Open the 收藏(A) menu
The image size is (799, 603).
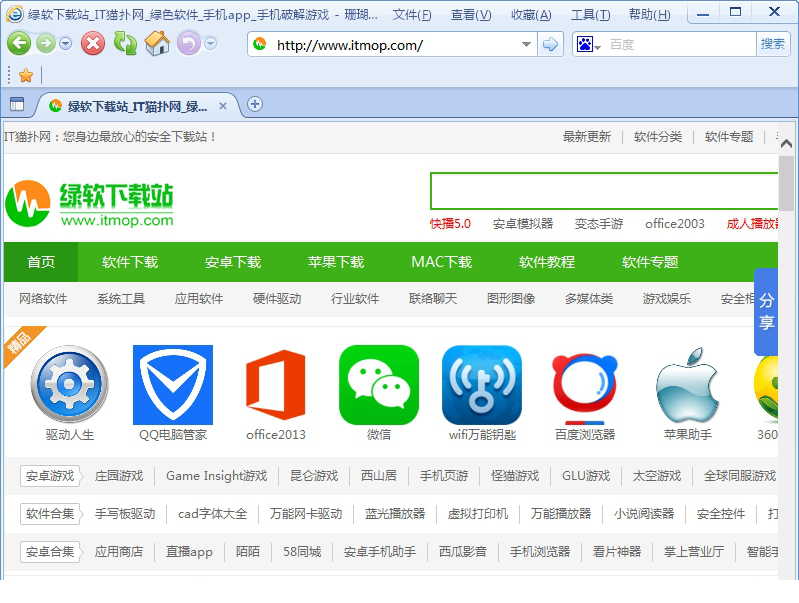[531, 15]
